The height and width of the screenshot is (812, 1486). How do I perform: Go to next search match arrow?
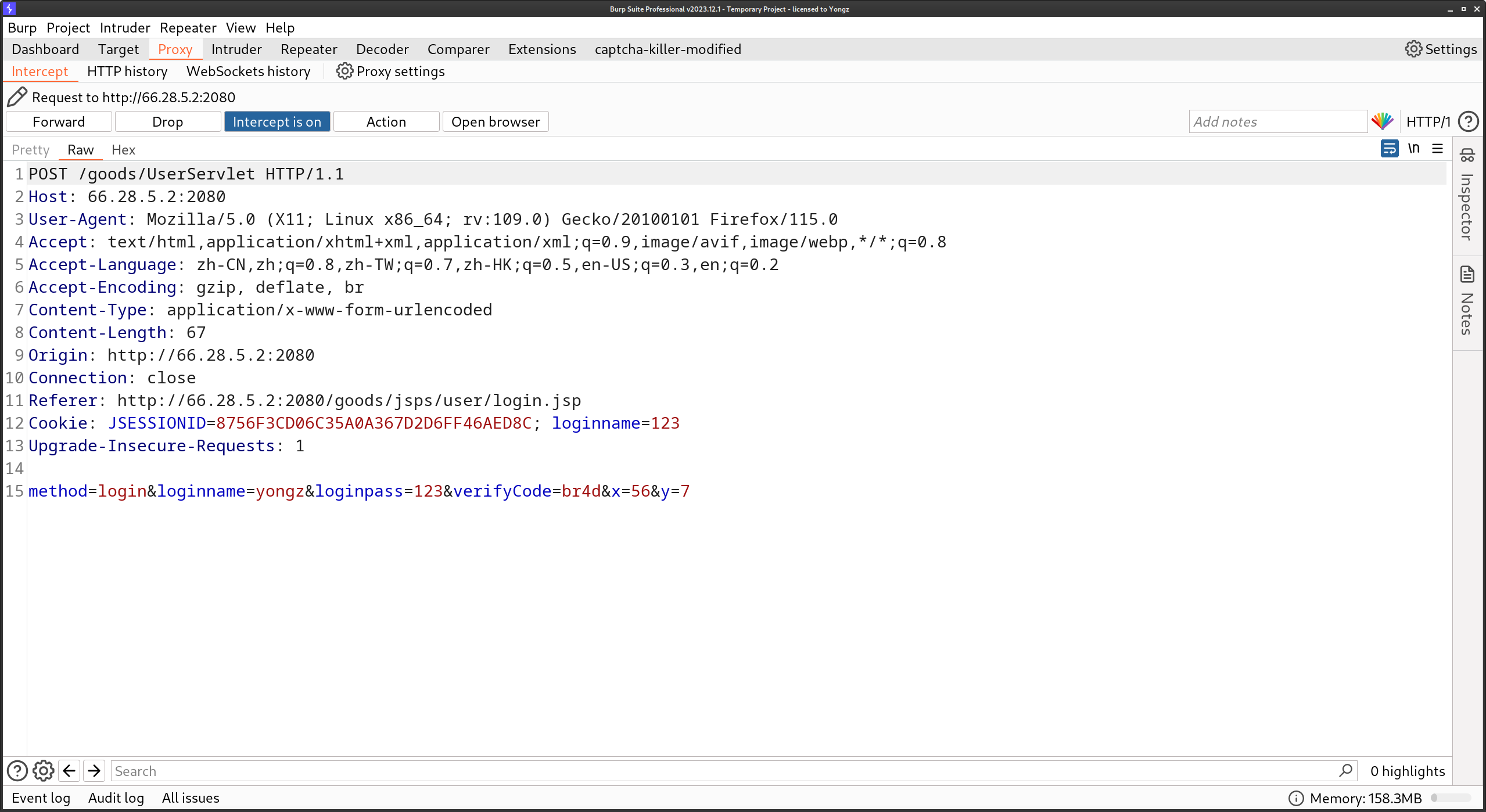tap(94, 771)
